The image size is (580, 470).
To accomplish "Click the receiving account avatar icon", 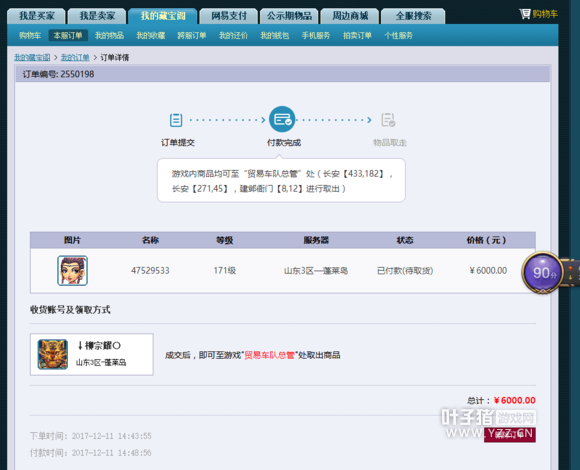I will coord(53,354).
